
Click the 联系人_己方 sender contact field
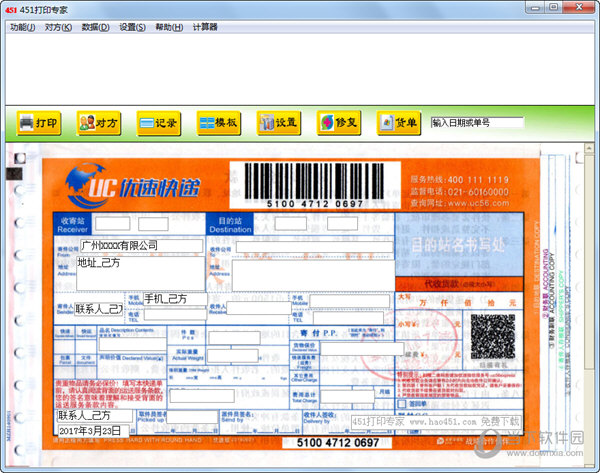point(98,309)
